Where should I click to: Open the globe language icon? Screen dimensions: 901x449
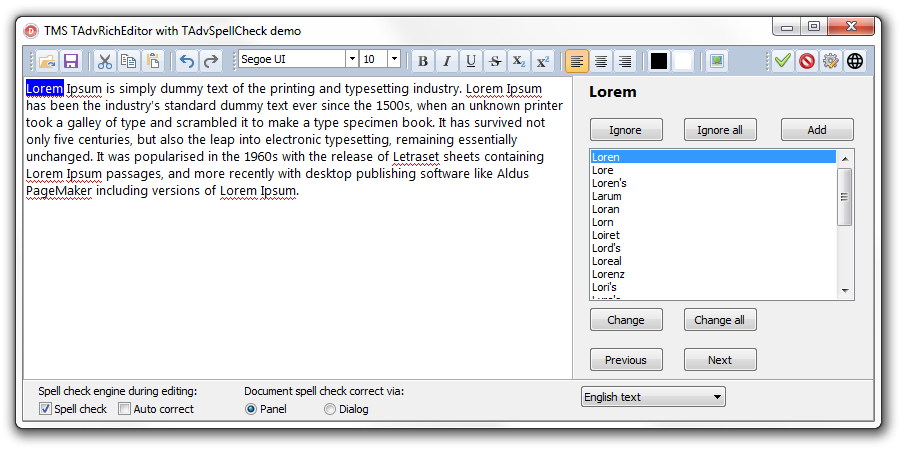pos(855,61)
